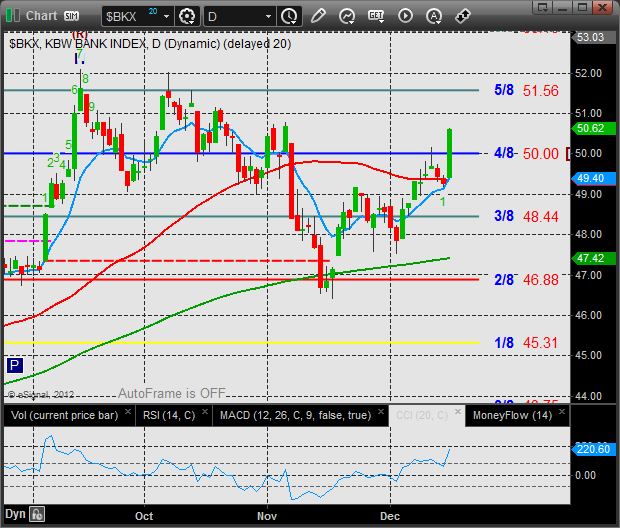Open the symbol settings gear menu
The height and width of the screenshot is (528, 620).
(x=187, y=17)
